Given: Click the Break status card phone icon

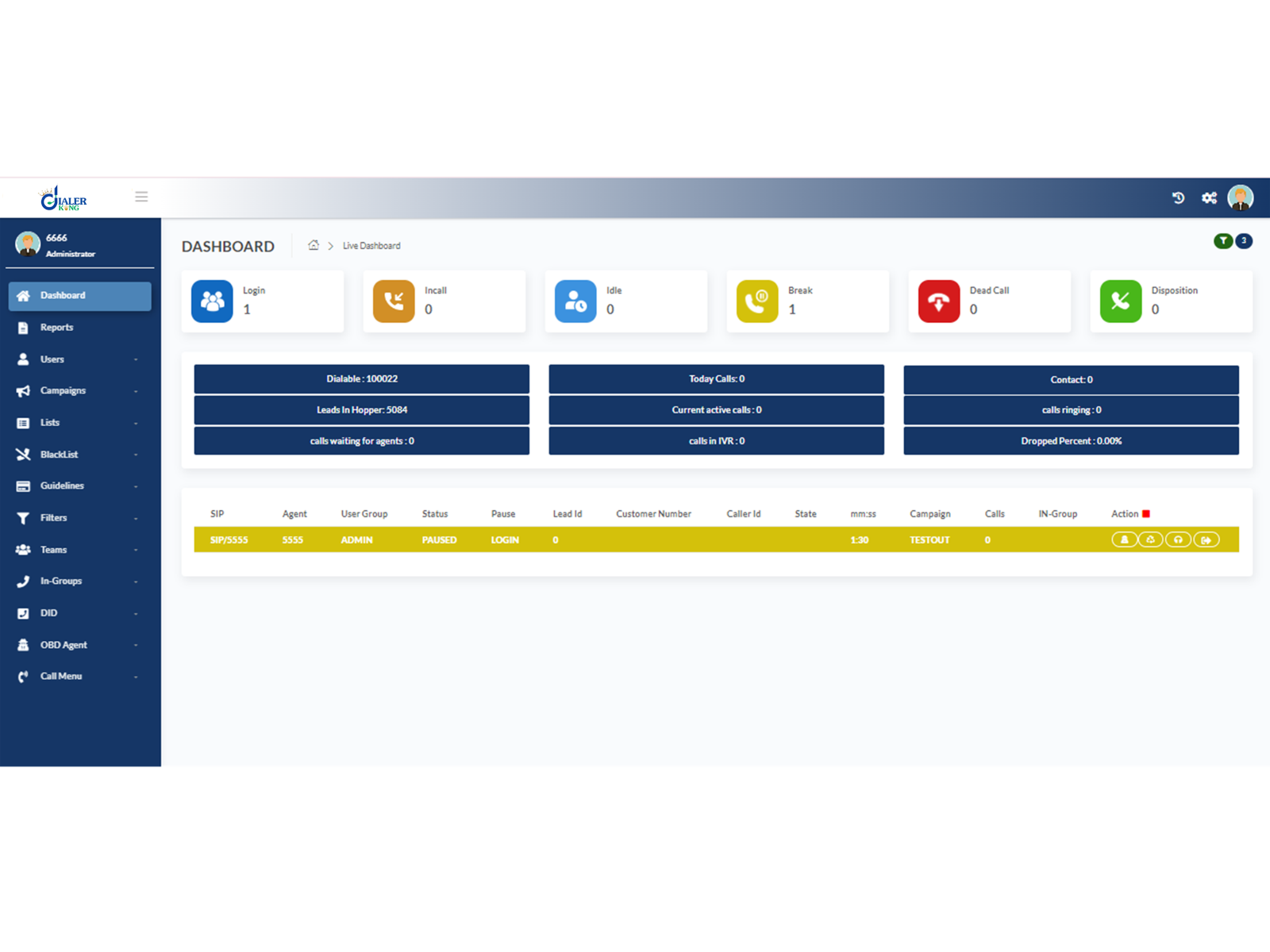Looking at the screenshot, I should pos(756,301).
